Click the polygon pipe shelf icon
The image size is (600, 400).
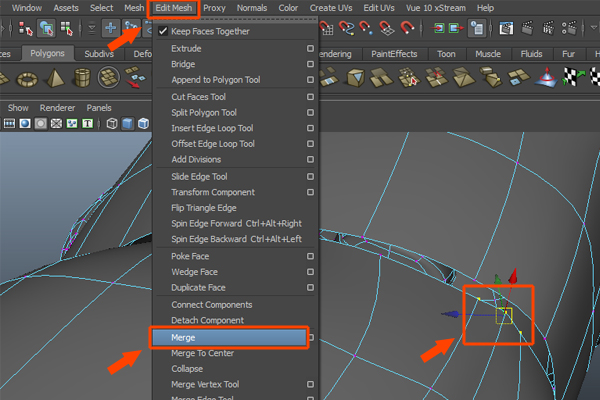(x=82, y=79)
